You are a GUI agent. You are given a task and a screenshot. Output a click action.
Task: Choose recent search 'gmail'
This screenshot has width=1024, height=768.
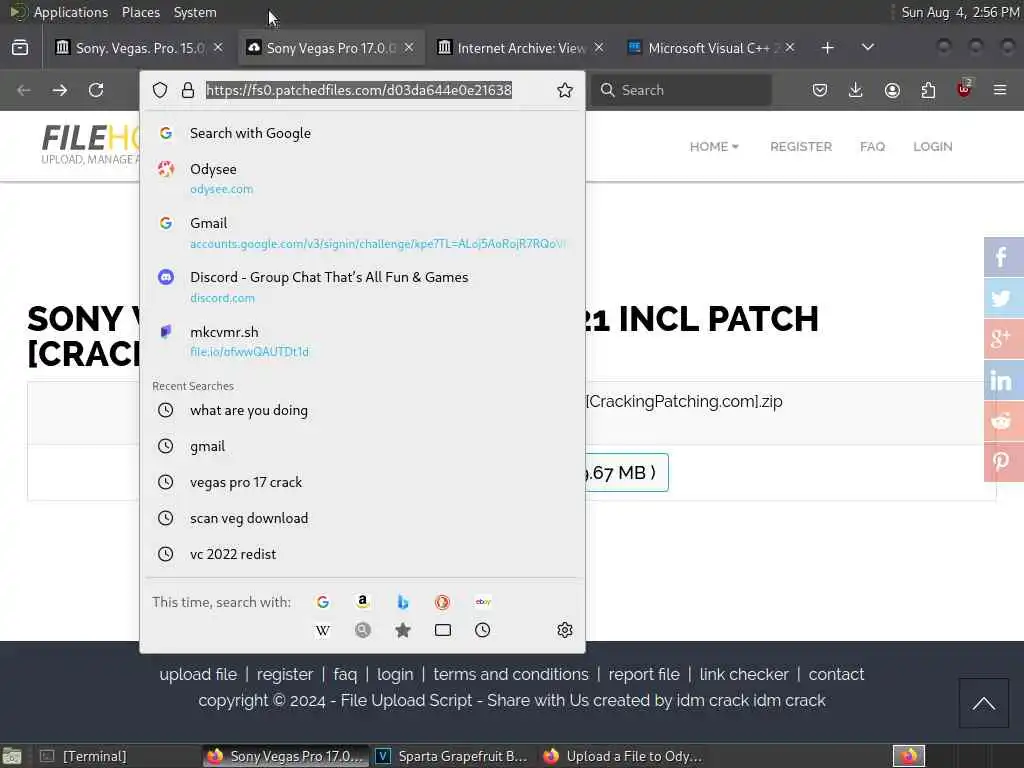(362, 446)
